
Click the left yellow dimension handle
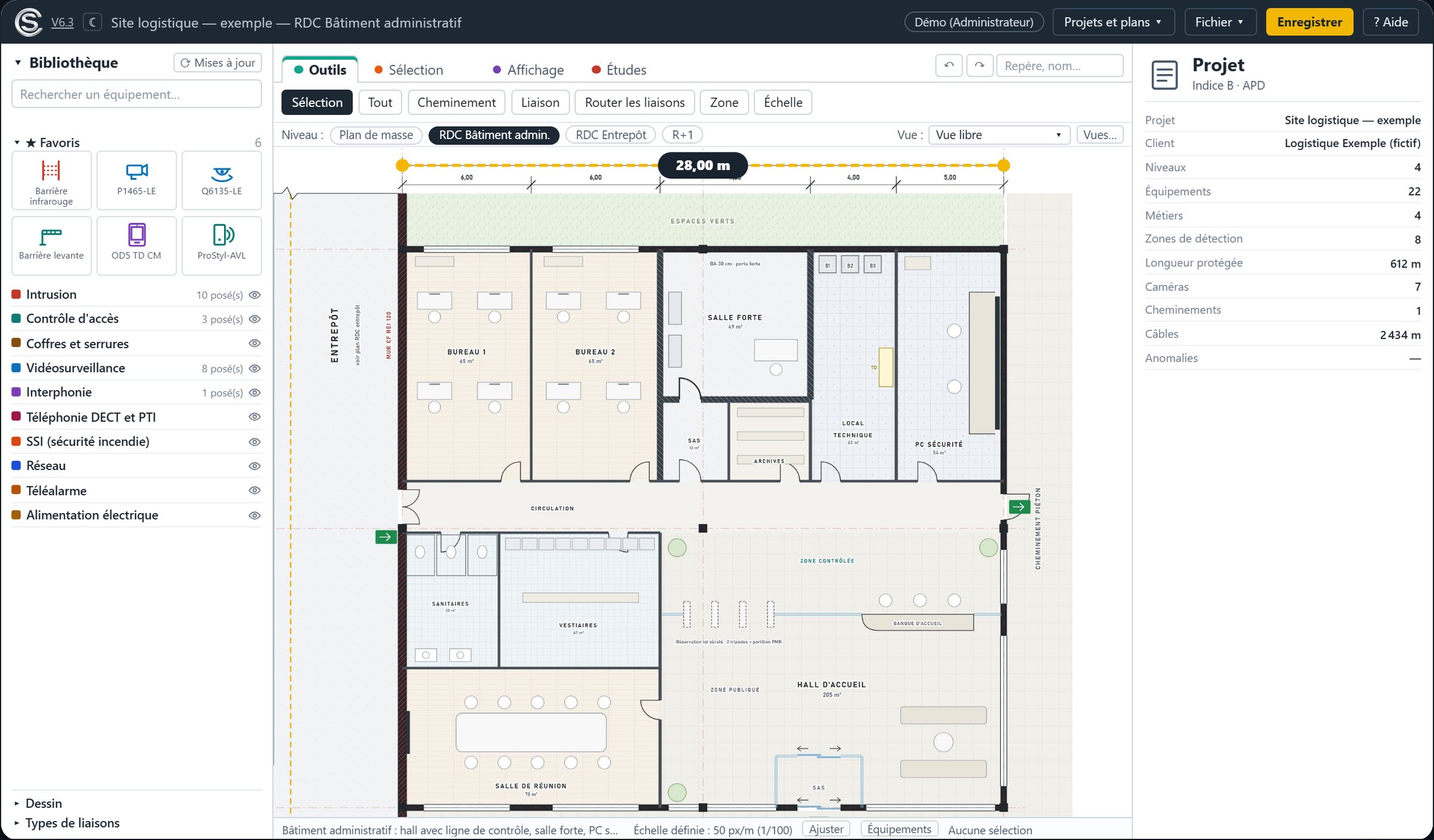click(x=403, y=165)
